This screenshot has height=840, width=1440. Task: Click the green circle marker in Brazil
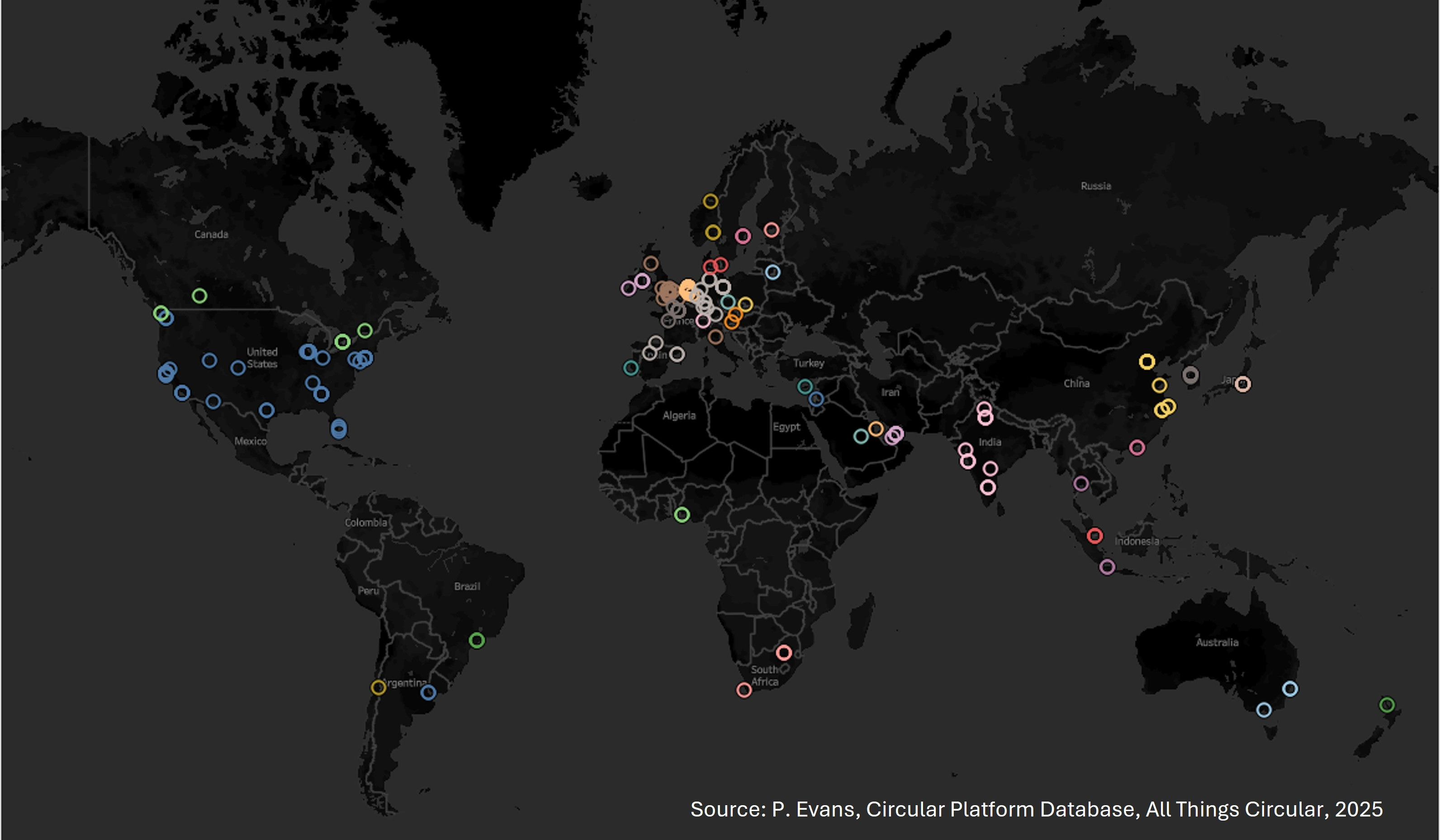coord(477,640)
